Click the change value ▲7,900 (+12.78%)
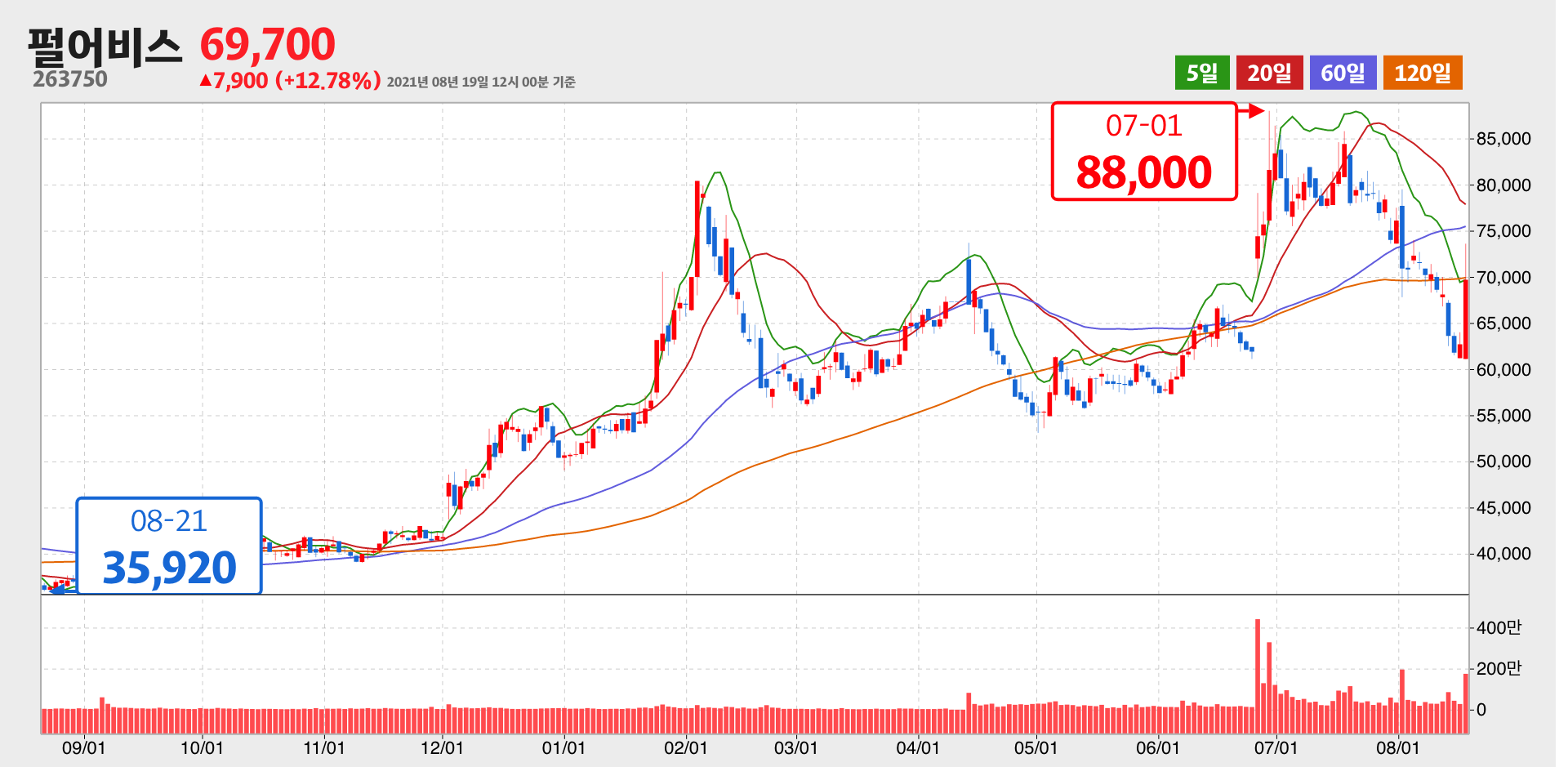The height and width of the screenshot is (767, 1568). point(290,80)
